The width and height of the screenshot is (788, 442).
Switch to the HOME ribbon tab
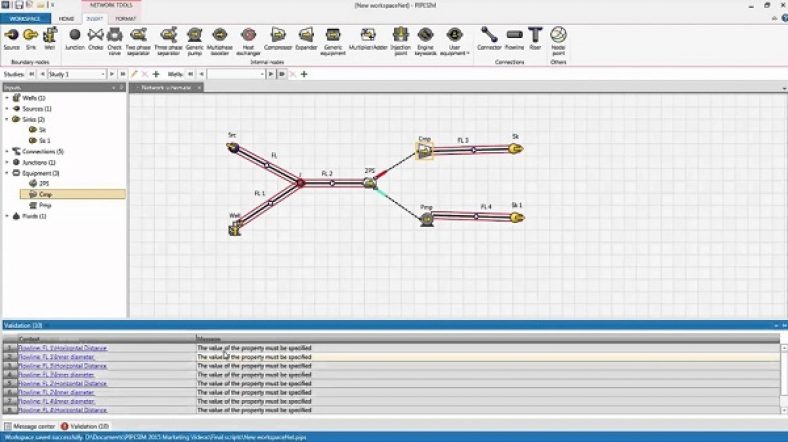point(66,19)
